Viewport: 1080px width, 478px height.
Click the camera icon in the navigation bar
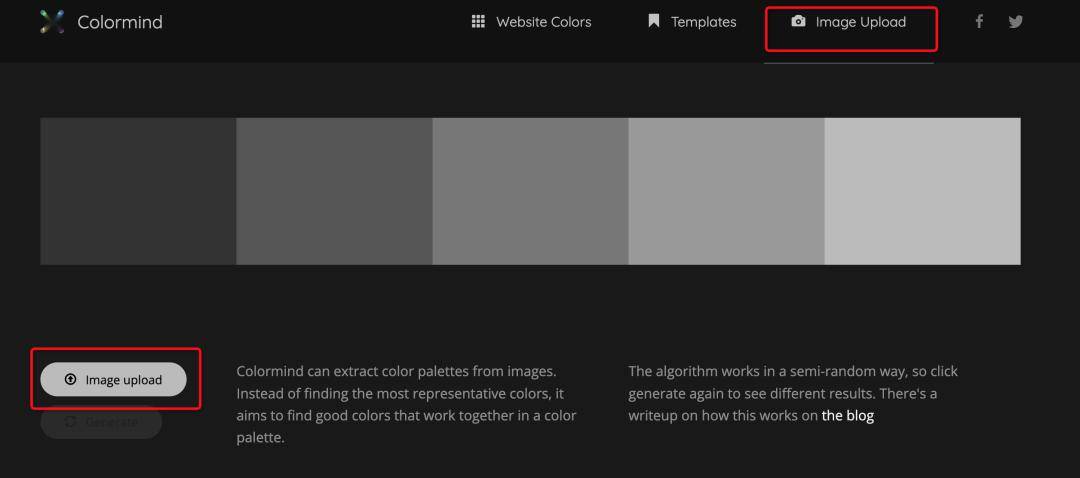798,21
